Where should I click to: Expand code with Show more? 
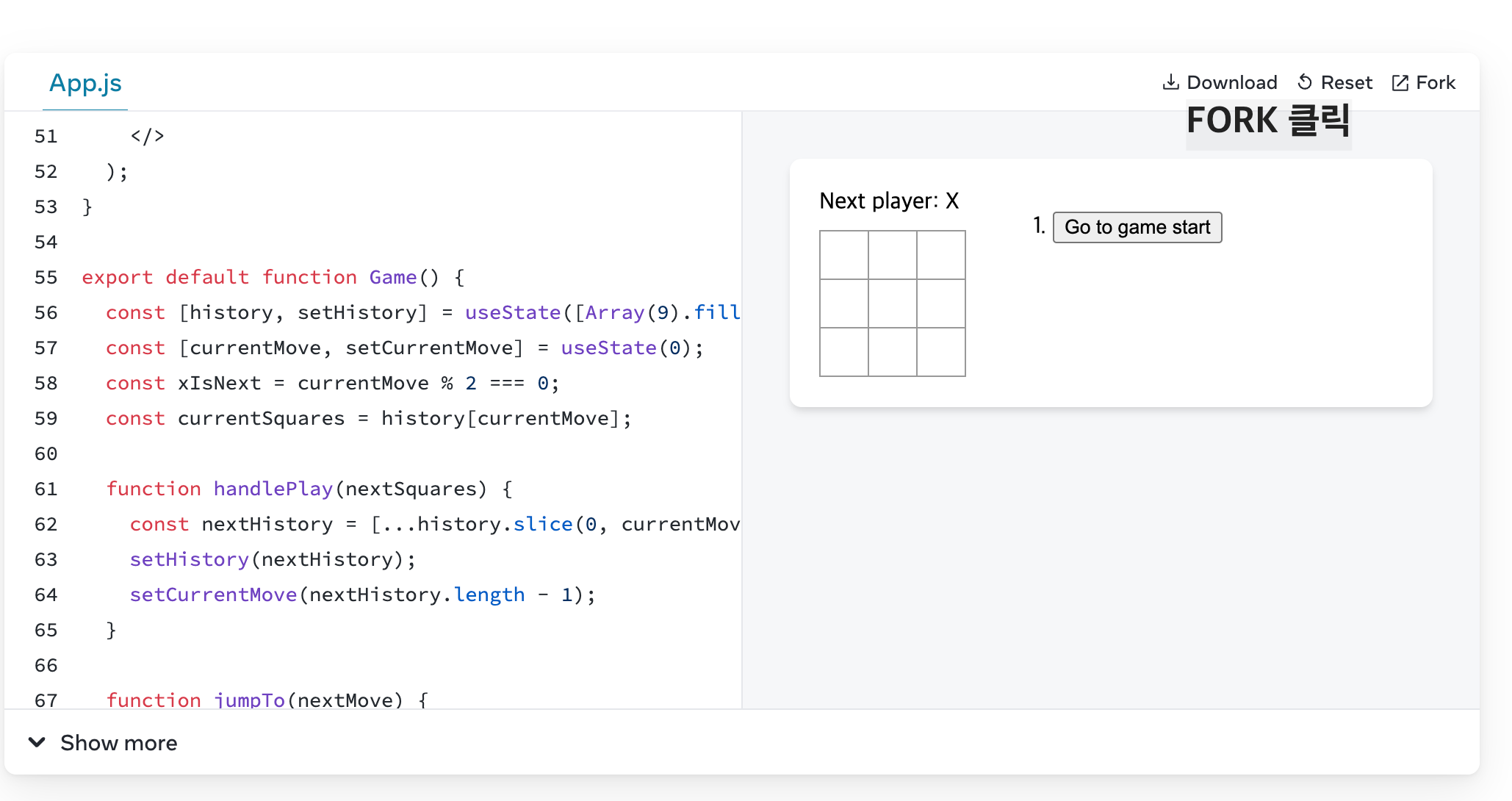pos(118,743)
